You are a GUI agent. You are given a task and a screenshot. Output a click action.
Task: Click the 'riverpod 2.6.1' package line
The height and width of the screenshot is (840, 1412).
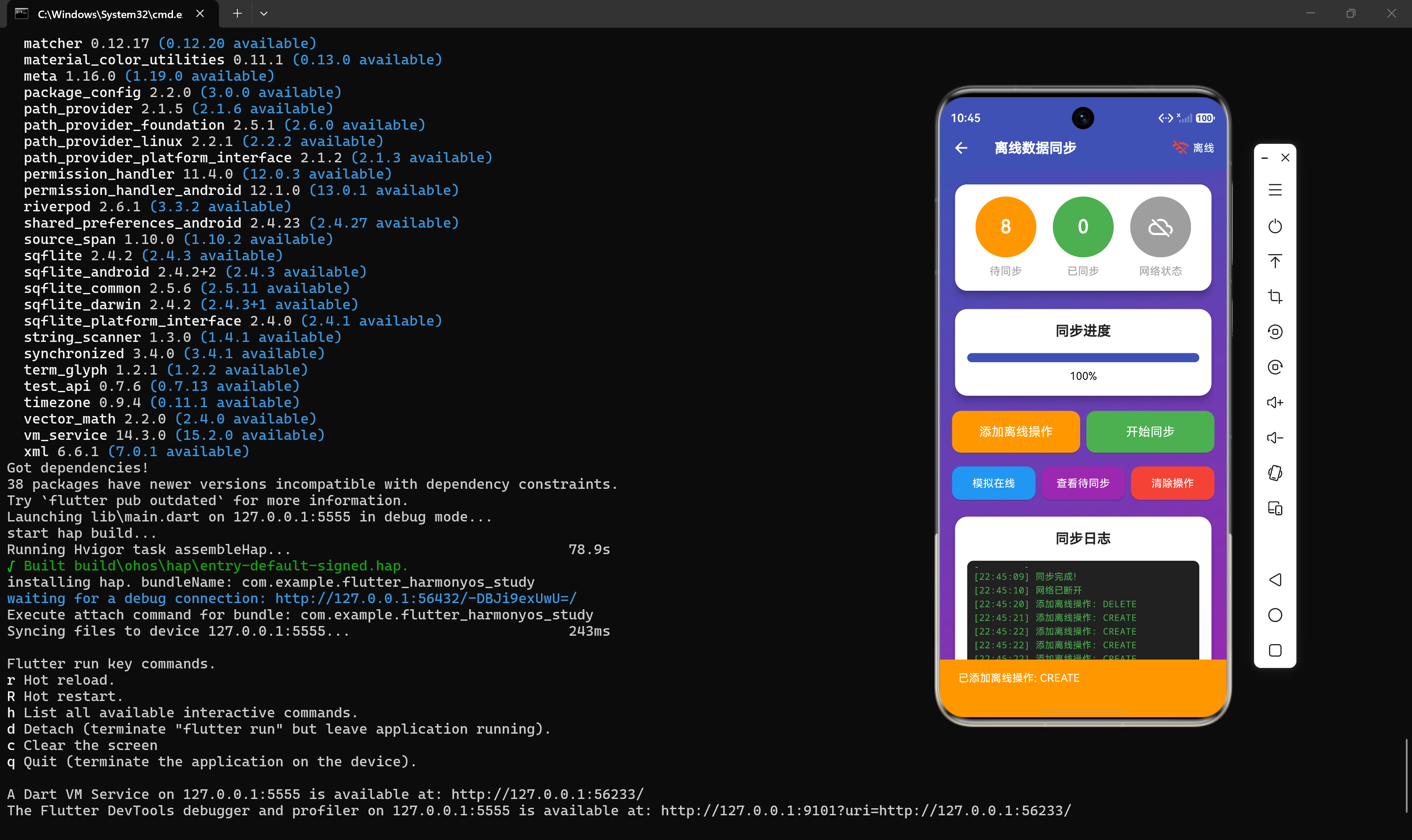pos(158,206)
